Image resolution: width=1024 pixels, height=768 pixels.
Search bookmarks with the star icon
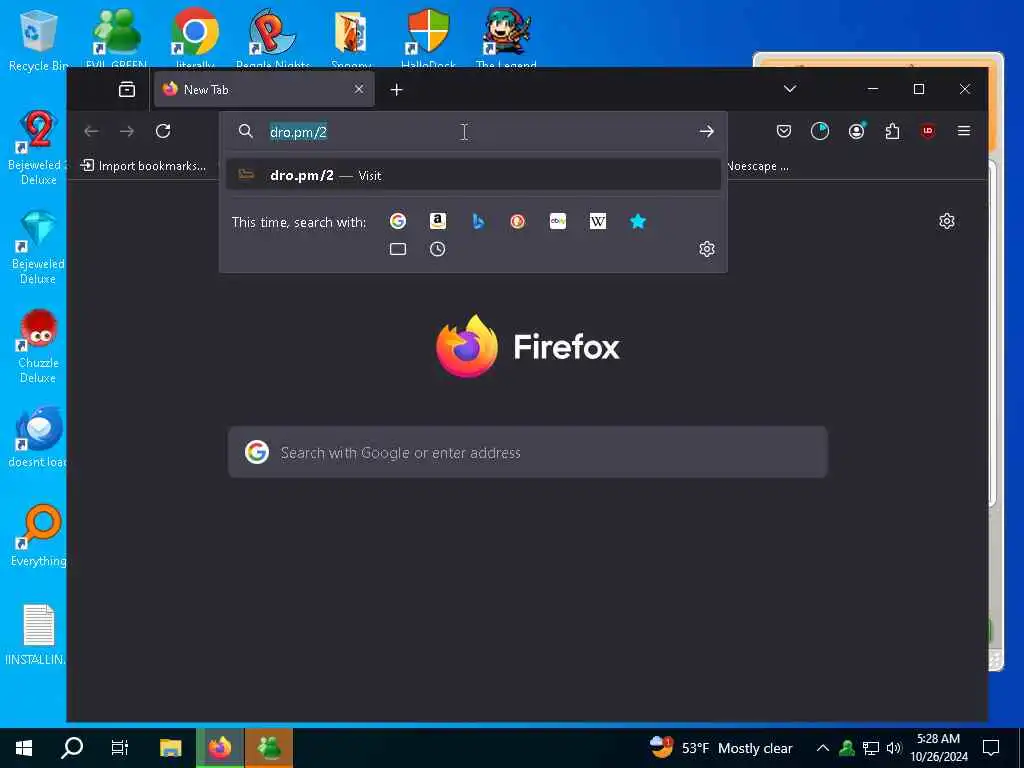638,221
